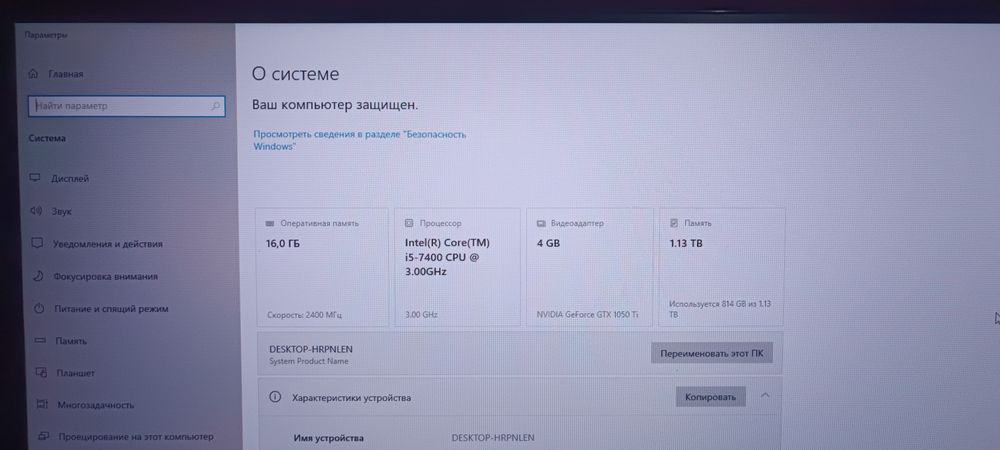Click the processor icon in Процессор card
Screen dimensions: 1000x450
click(x=409, y=224)
